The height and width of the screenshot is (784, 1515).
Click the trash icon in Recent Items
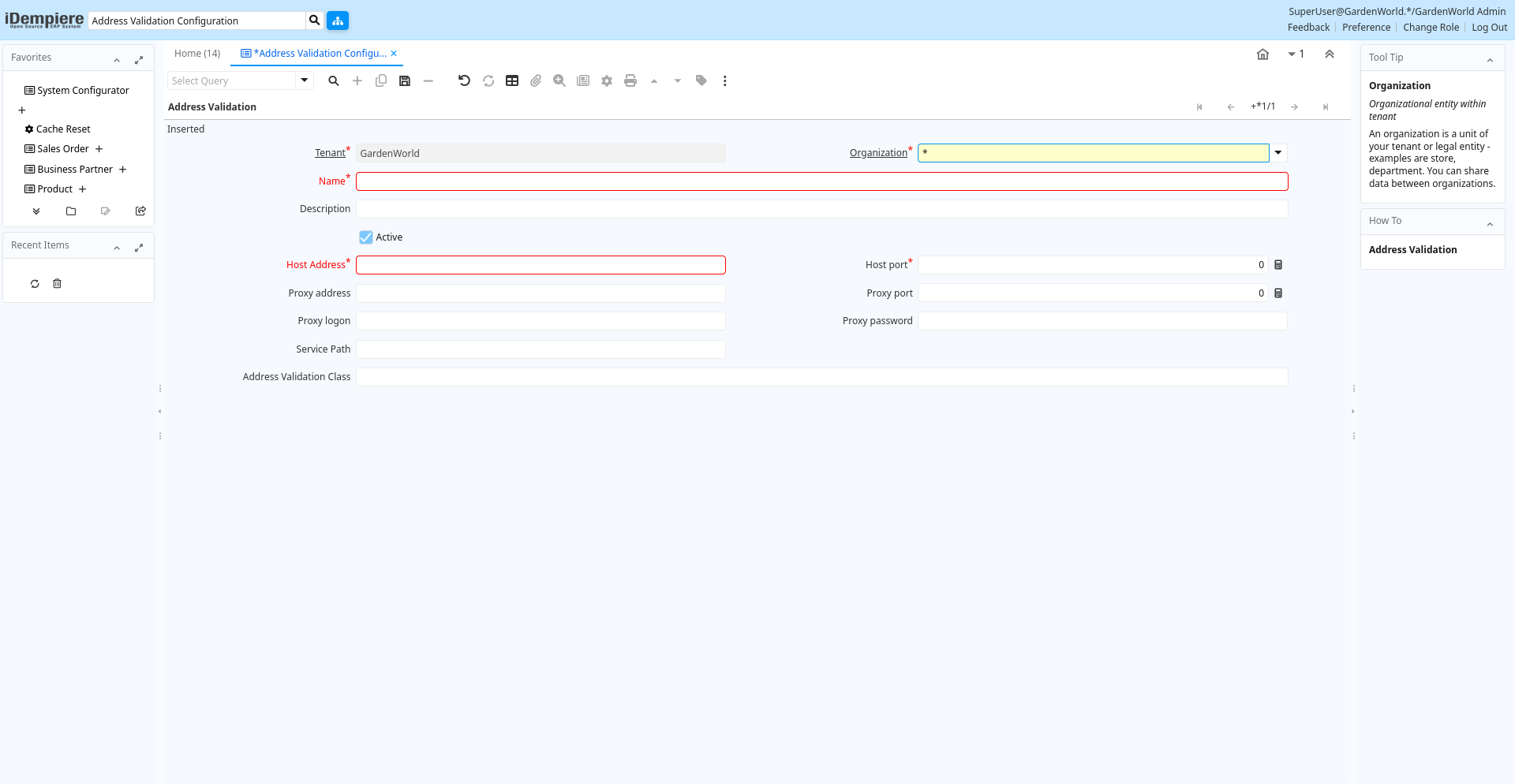pyautogui.click(x=57, y=284)
